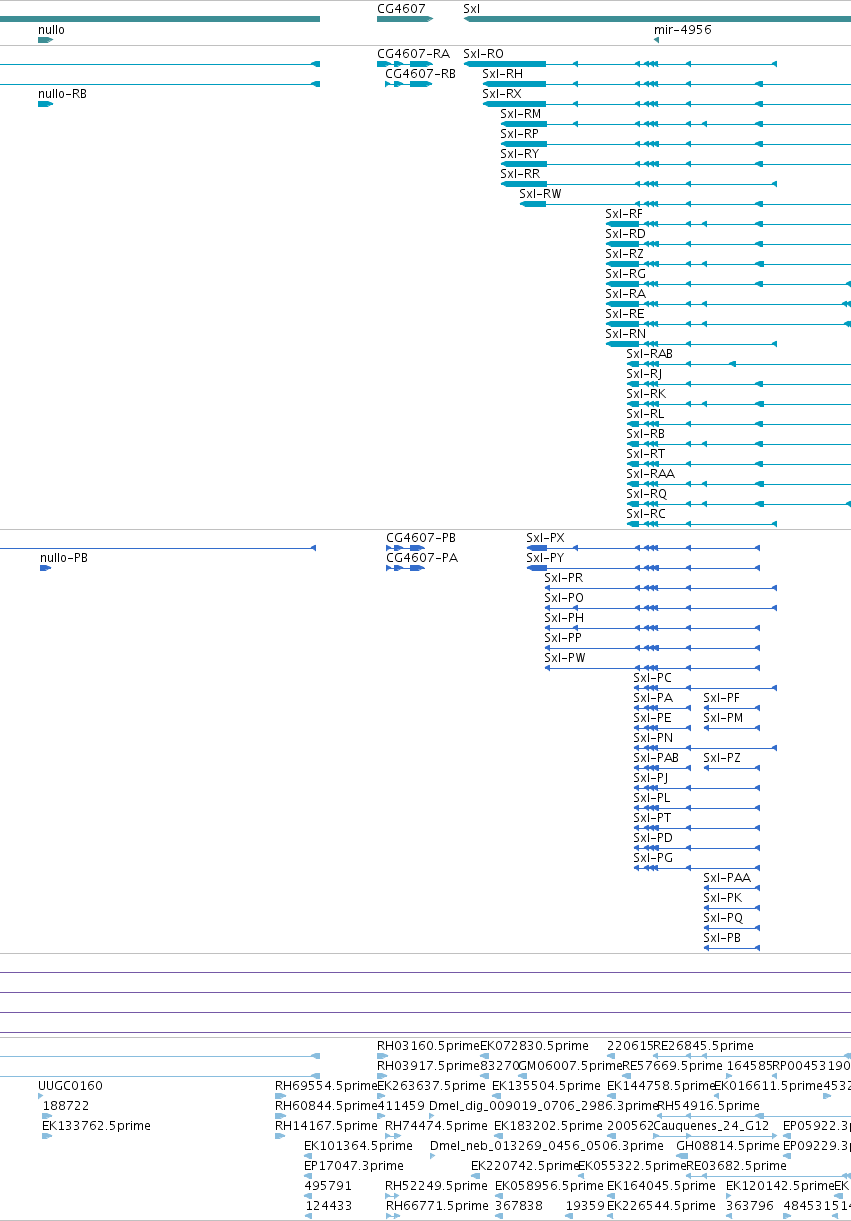Select the Sxl-RR transcript label
Screen dimensions: 851x1221
pyautogui.click(x=520, y=173)
